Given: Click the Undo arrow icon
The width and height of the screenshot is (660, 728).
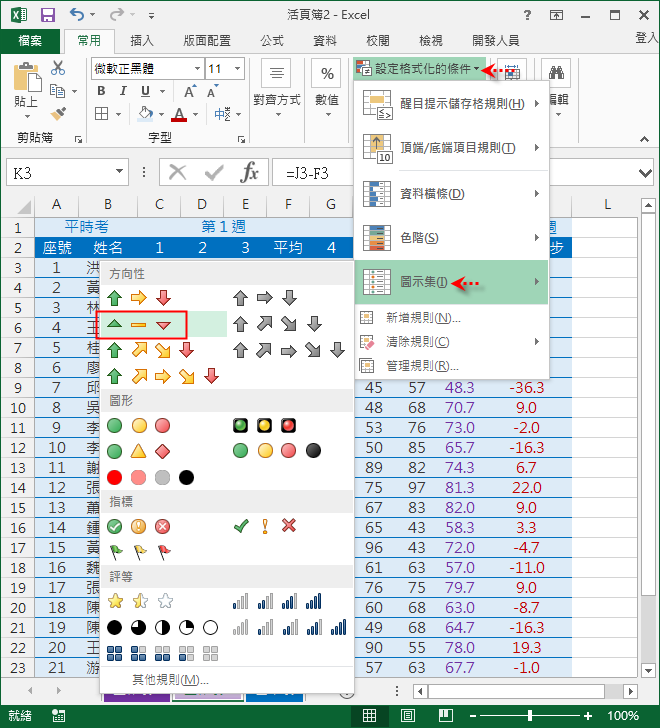Looking at the screenshot, I should coord(77,15).
